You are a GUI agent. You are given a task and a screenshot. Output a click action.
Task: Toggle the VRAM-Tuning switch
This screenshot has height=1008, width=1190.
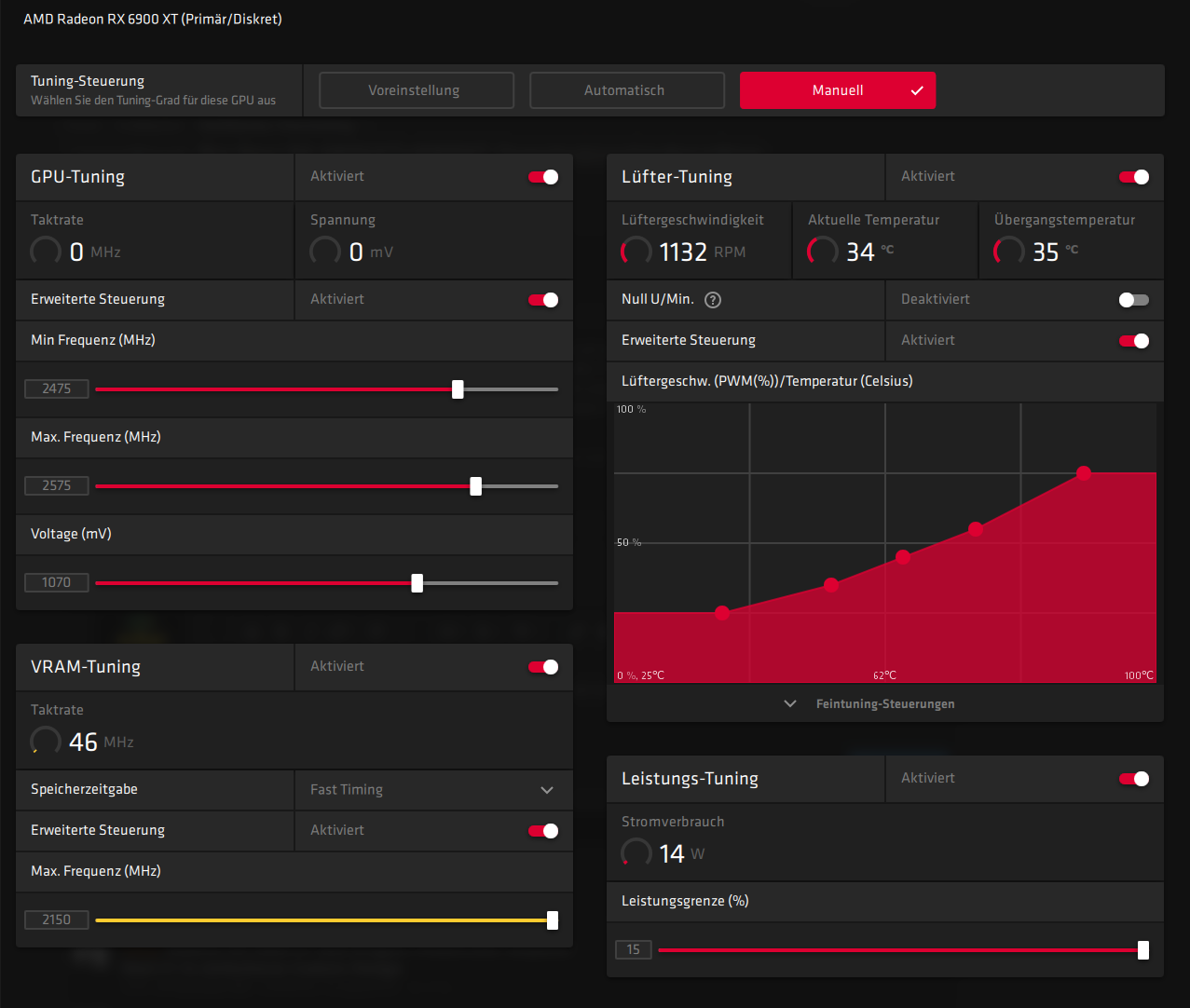tap(543, 667)
